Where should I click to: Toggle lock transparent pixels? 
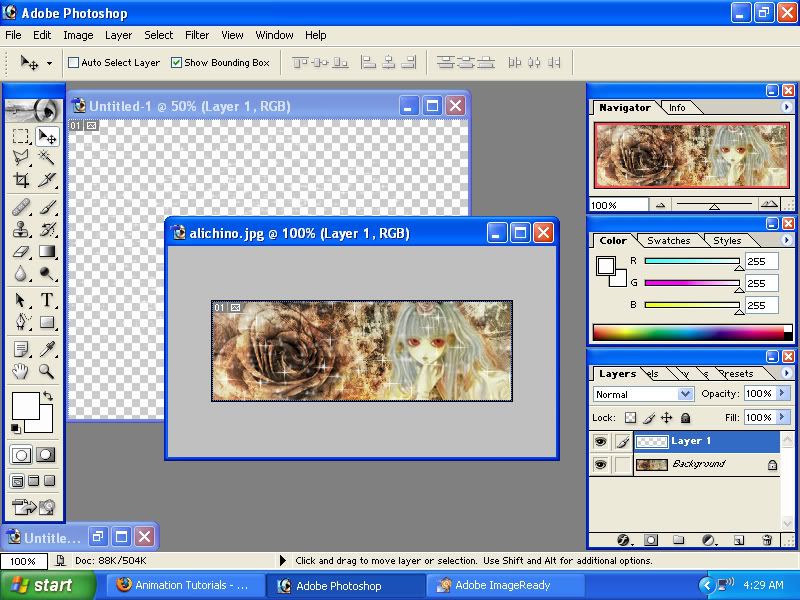(631, 418)
